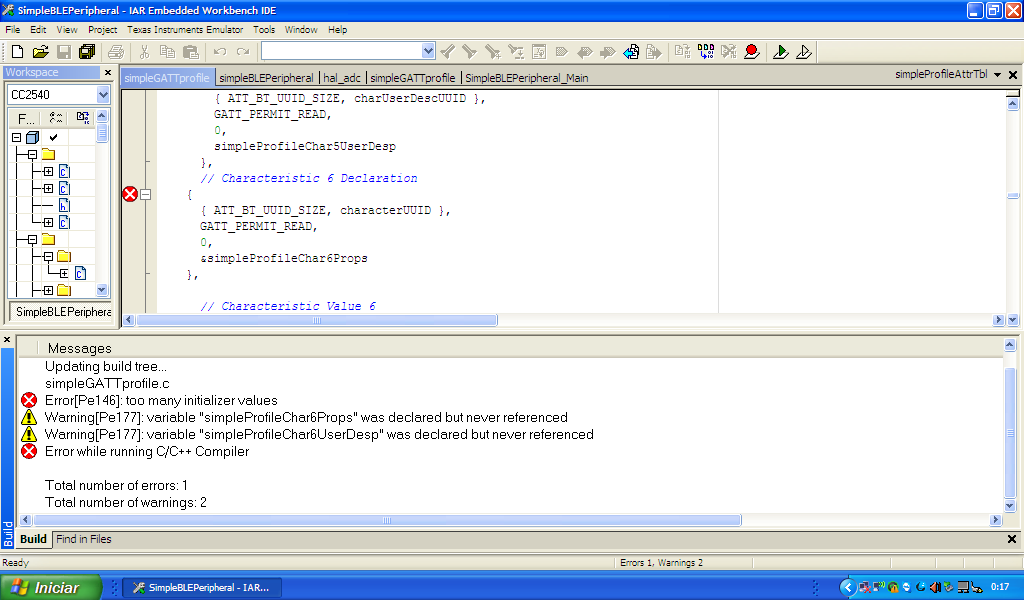The image size is (1024, 600).
Task: Click the Toggle Breakpoint red dot icon
Action: (x=752, y=52)
